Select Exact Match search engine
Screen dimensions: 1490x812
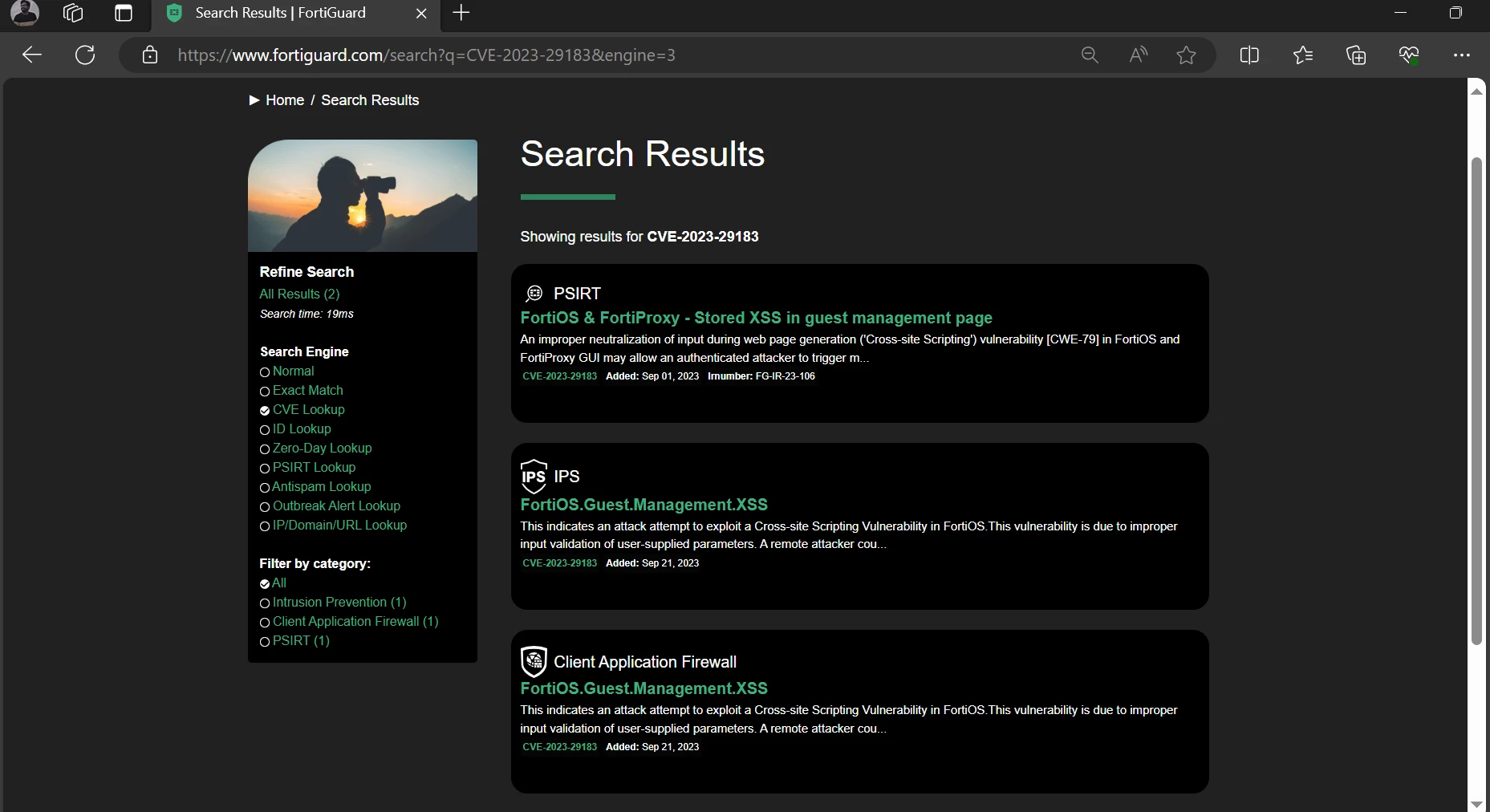pos(302,391)
